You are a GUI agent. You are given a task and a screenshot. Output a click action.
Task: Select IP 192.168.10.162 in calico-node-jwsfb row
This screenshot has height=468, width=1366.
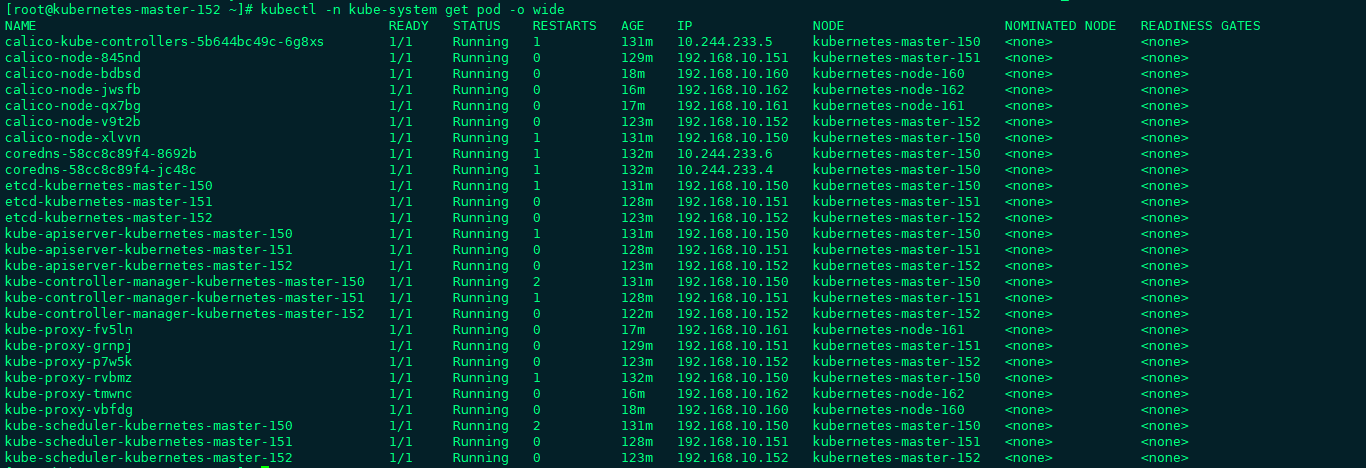tap(733, 90)
